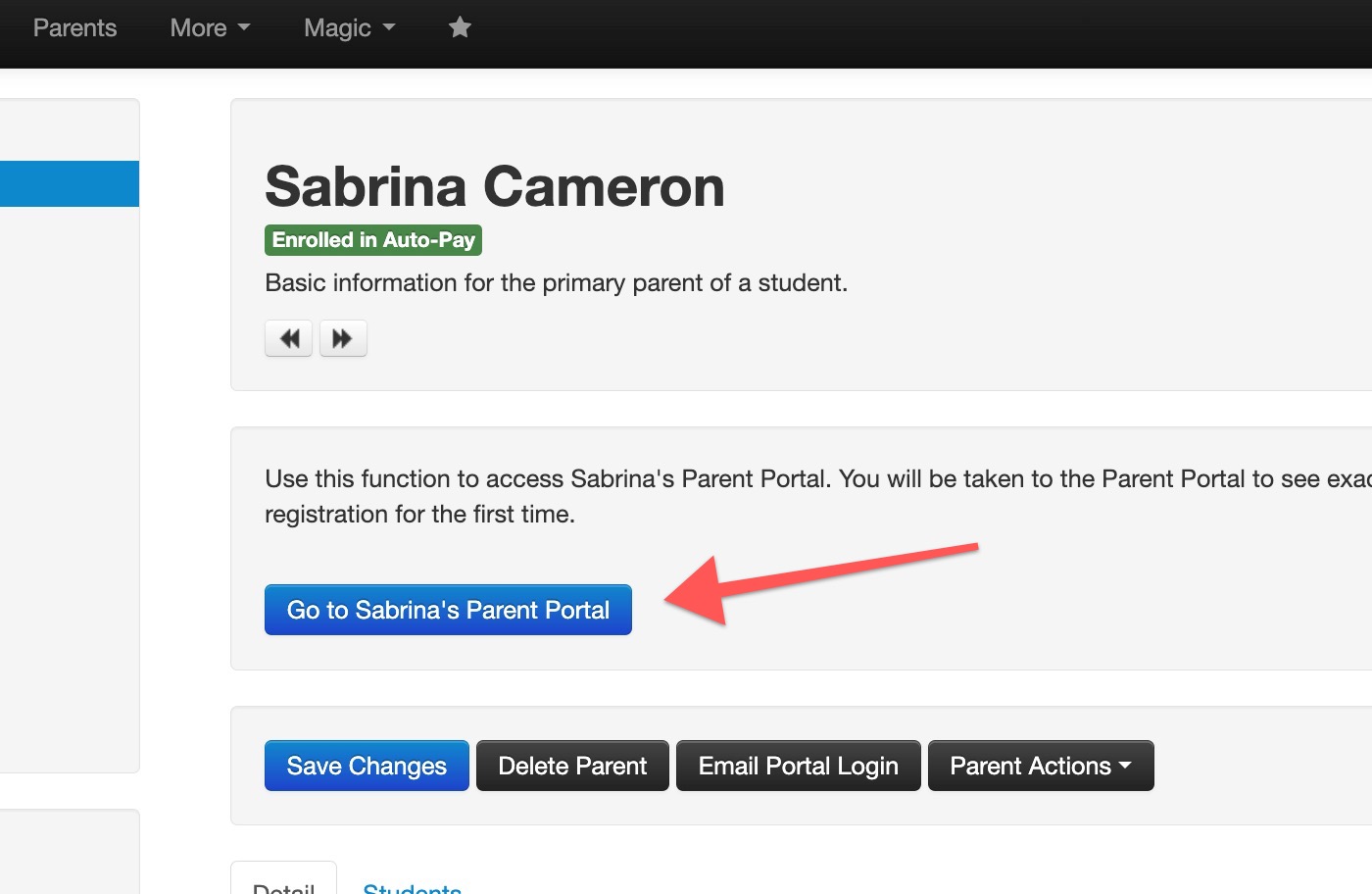Click Delete Parent button
Screen dimensions: 1372x894
pyautogui.click(x=572, y=766)
